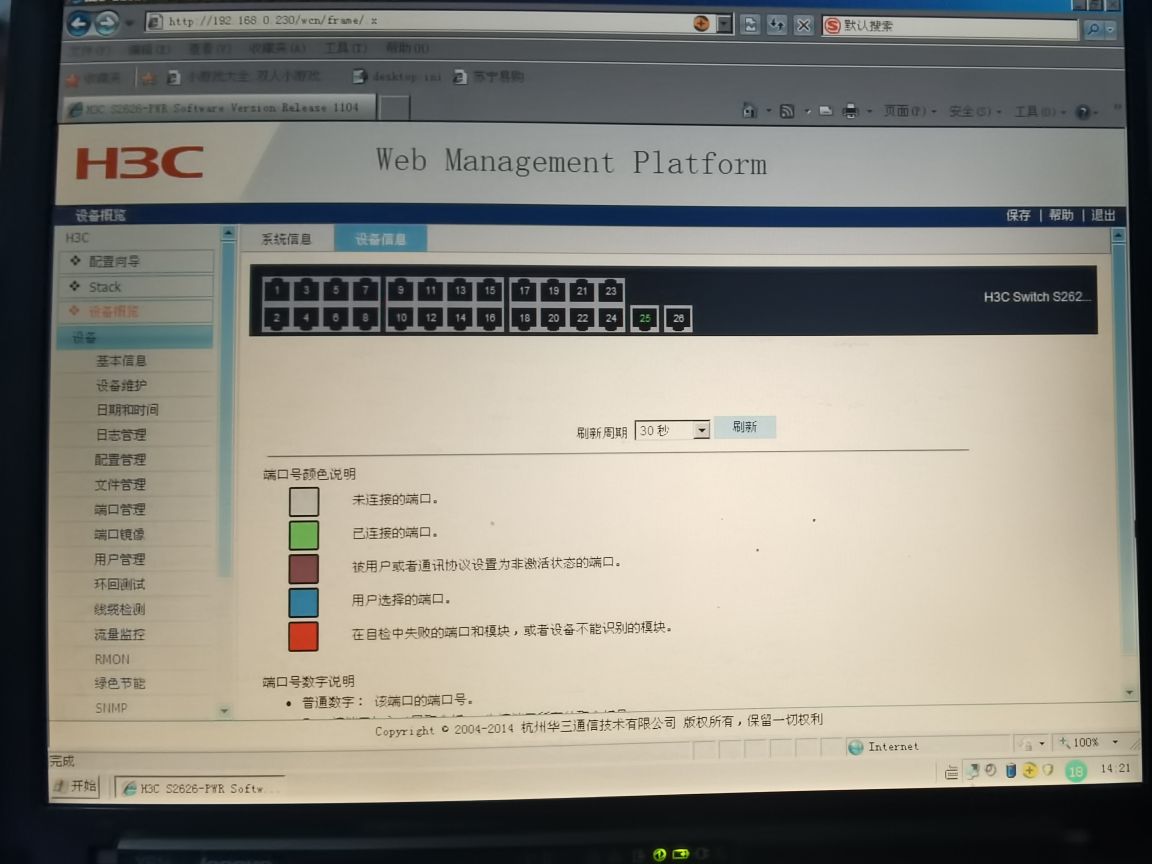The height and width of the screenshot is (864, 1152).
Task: Click the 14:21 system clock
Action: click(x=1115, y=768)
